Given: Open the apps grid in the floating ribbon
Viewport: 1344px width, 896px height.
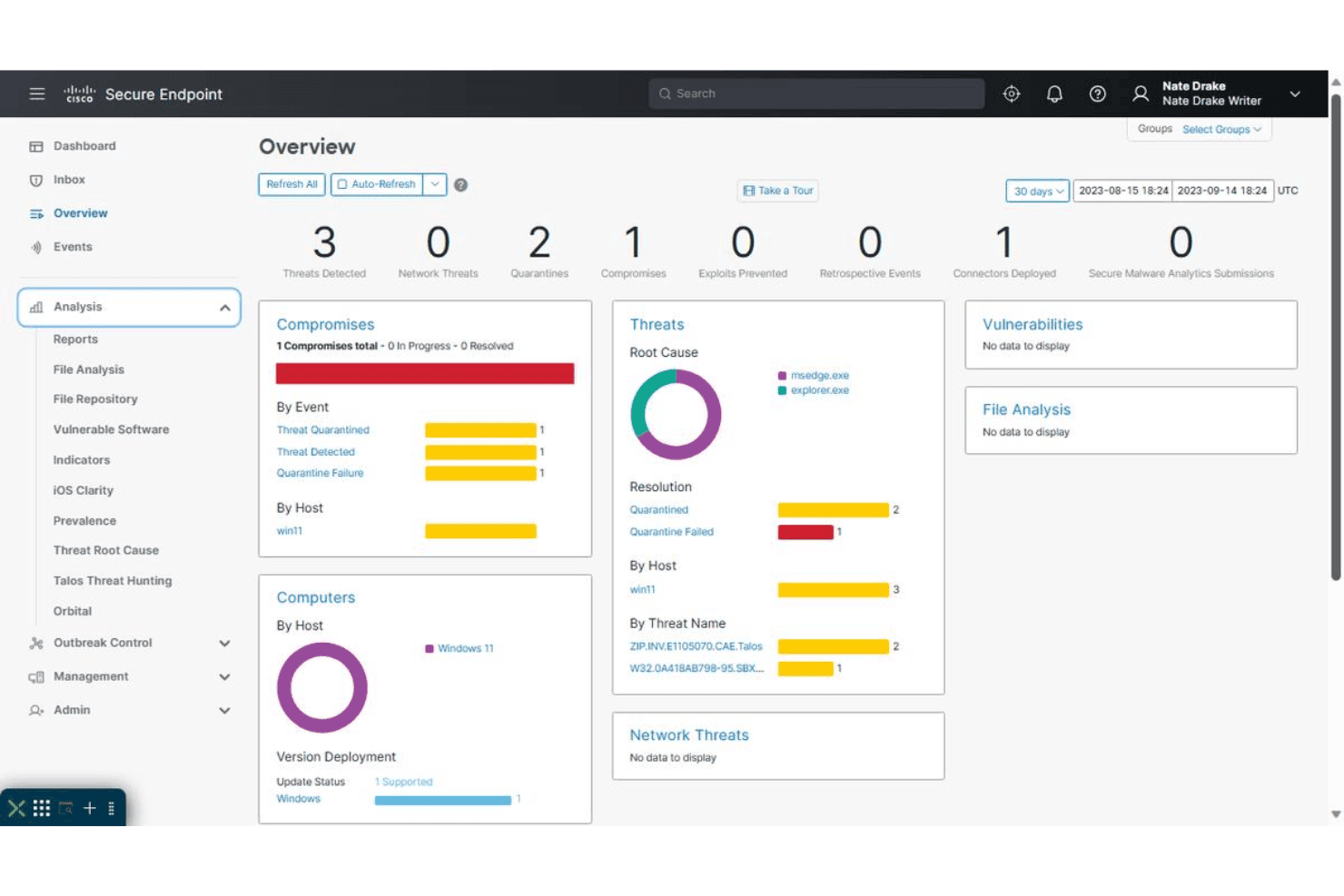Looking at the screenshot, I should 42,808.
